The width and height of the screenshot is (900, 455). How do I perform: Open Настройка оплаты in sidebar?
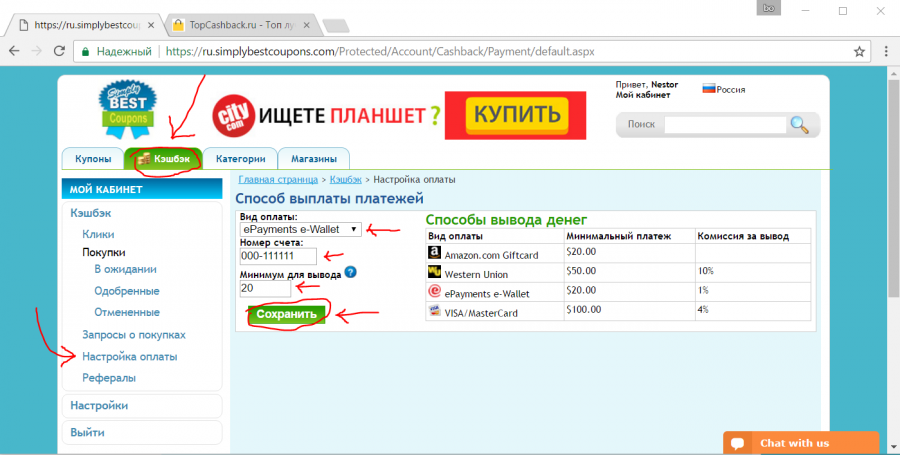coord(130,356)
